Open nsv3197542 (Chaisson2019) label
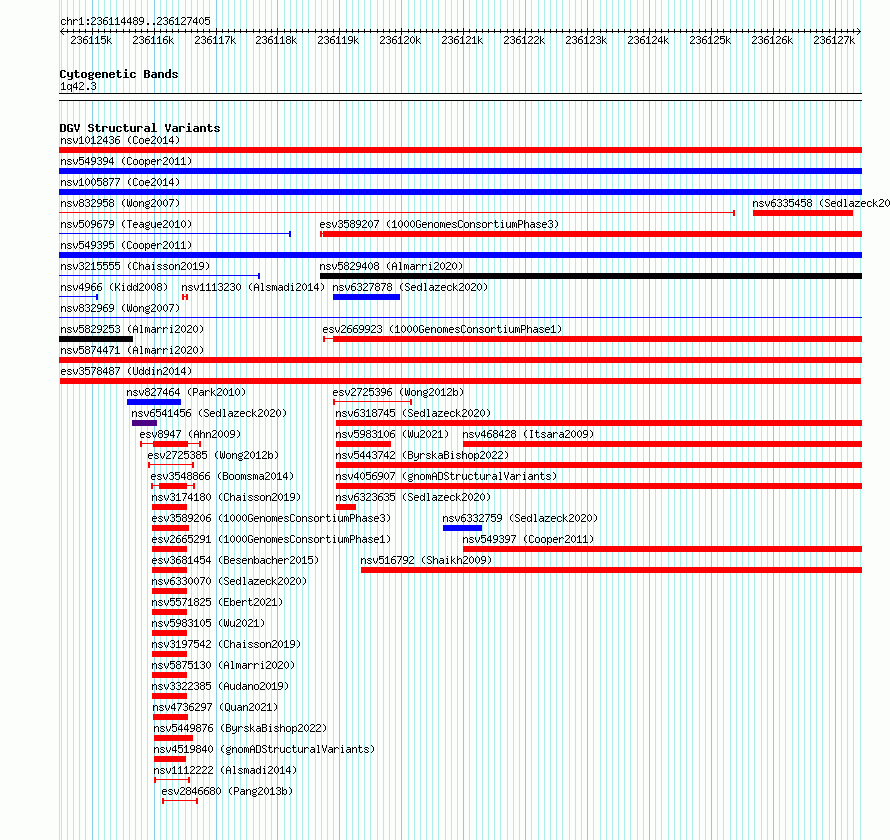This screenshot has height=840, width=890. pyautogui.click(x=226, y=644)
